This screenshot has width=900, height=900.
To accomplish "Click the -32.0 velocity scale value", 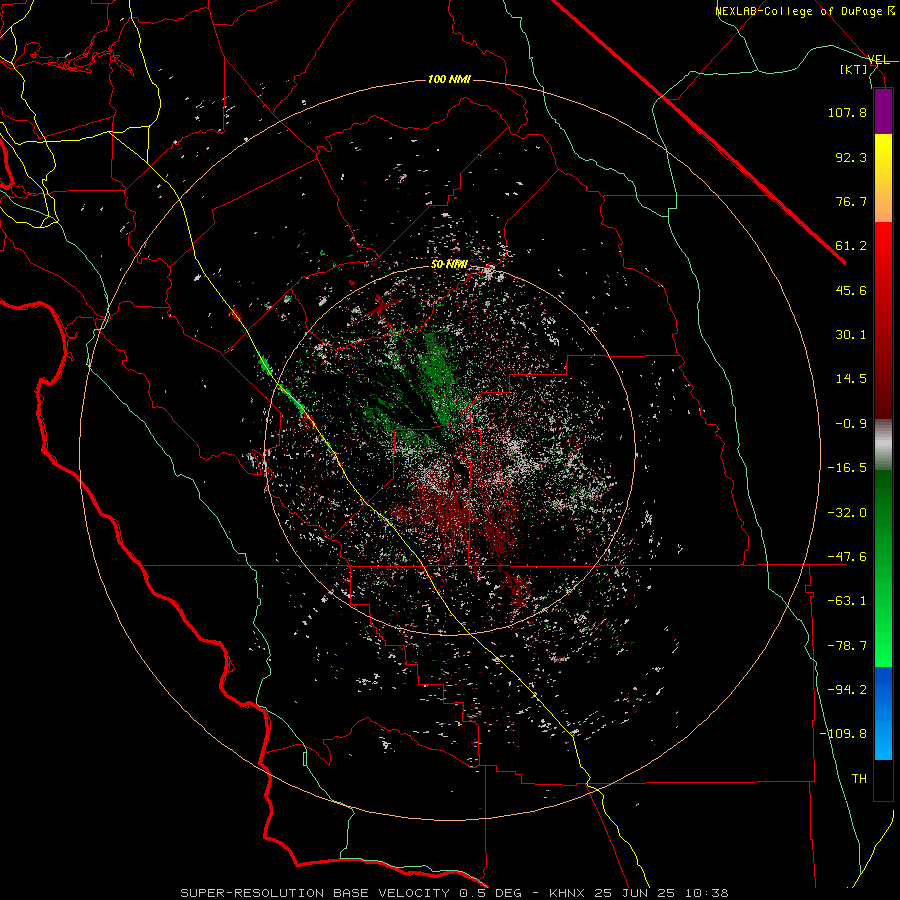I will [x=847, y=513].
